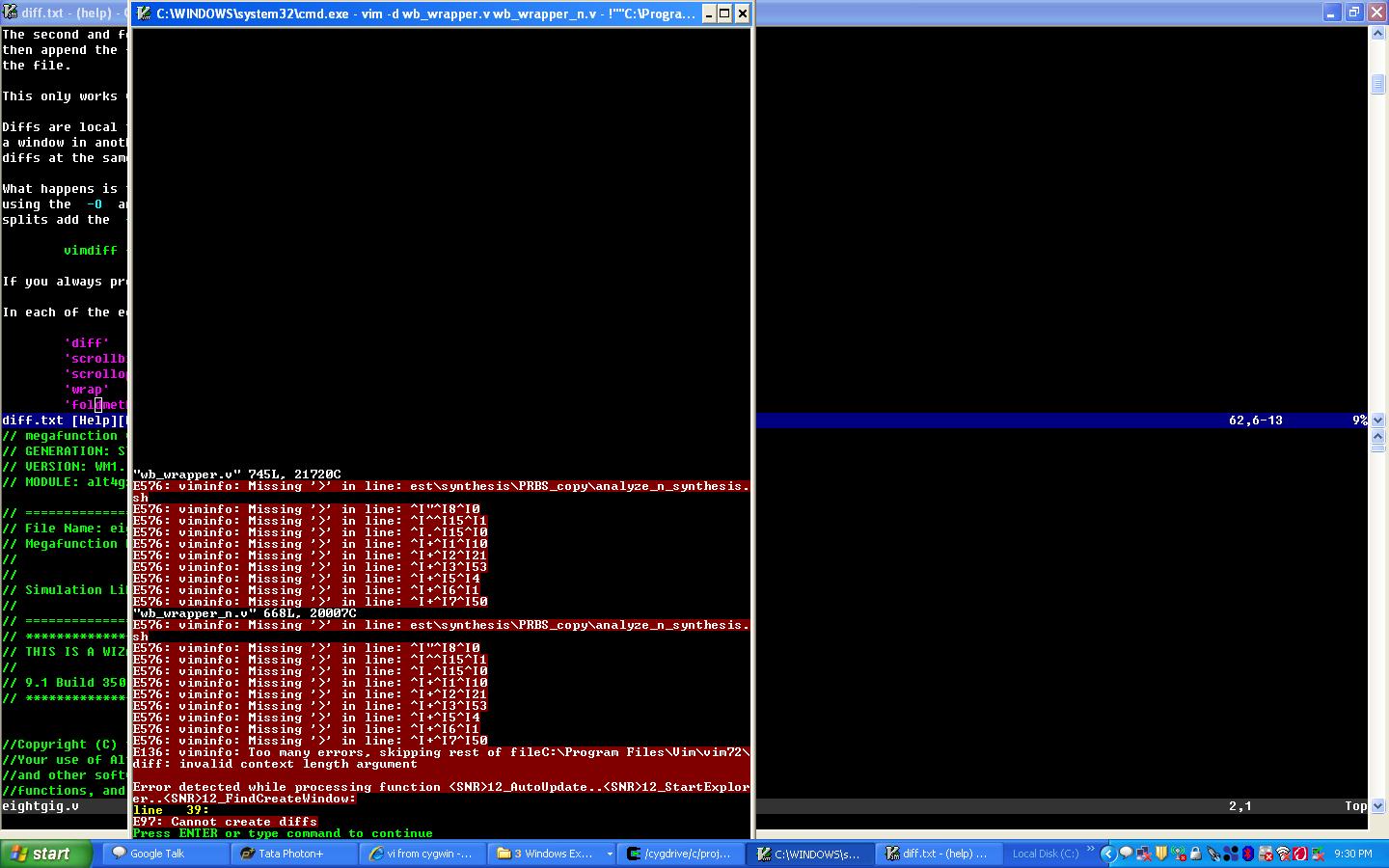This screenshot has width=1389, height=868.
Task: Click the 'diff.txt [Help]' status line
Action: 66,420
